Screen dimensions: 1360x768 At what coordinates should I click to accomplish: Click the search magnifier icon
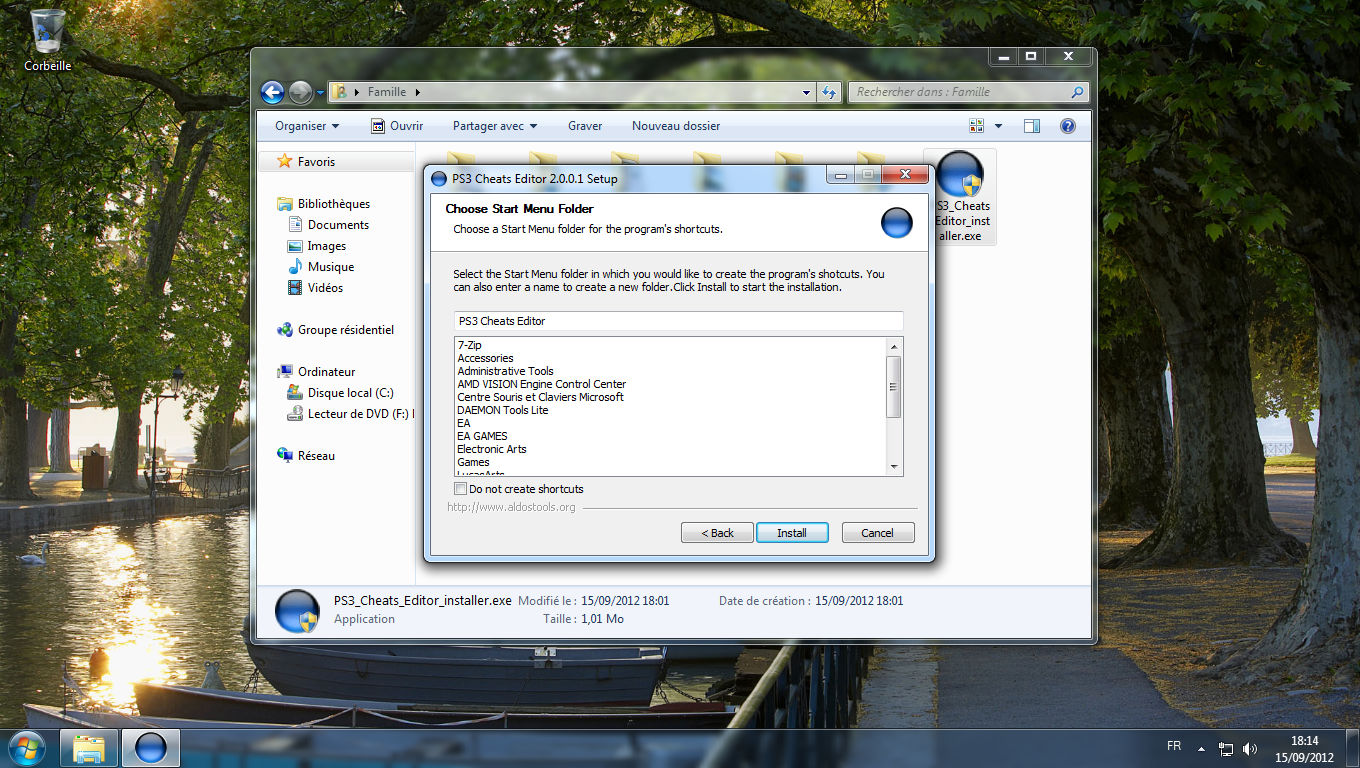coord(1077,92)
